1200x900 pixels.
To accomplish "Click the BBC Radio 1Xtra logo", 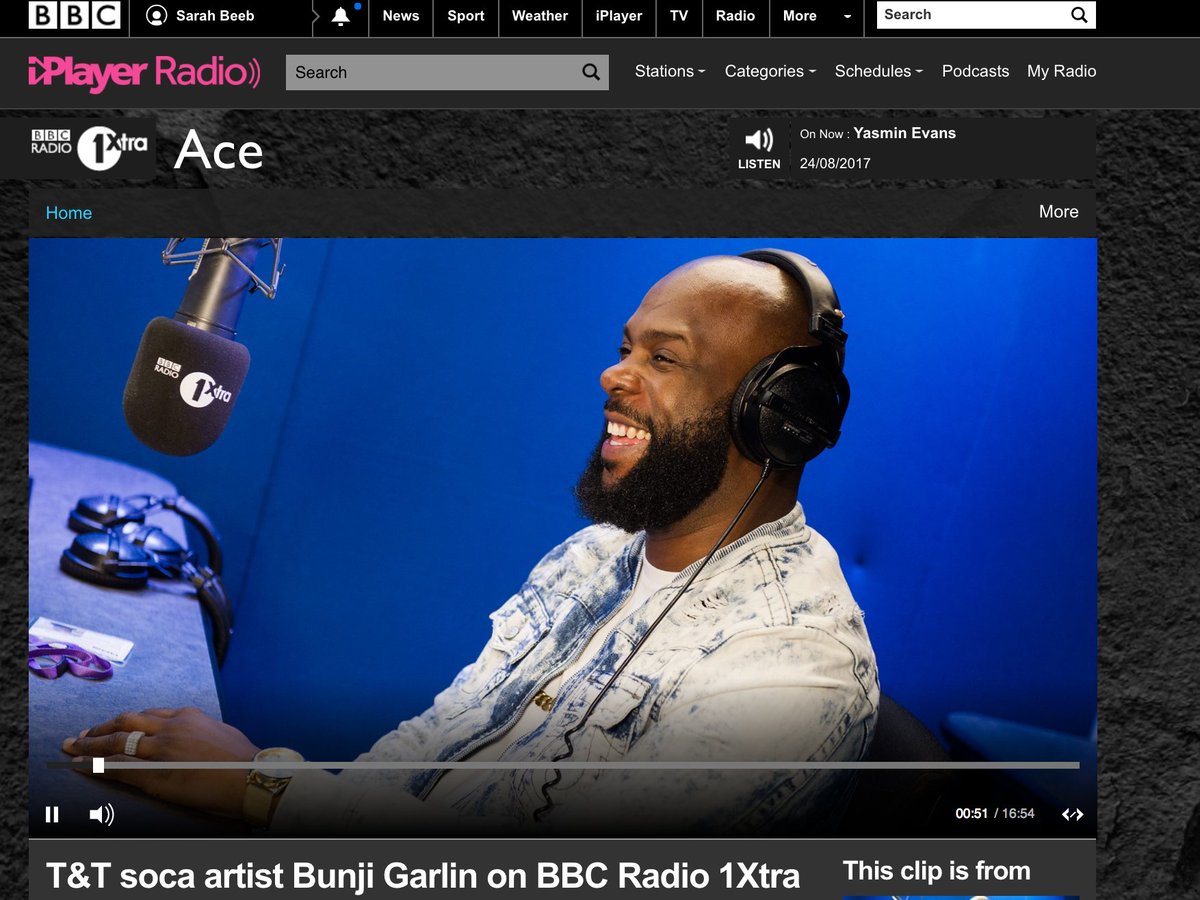I will coord(90,148).
